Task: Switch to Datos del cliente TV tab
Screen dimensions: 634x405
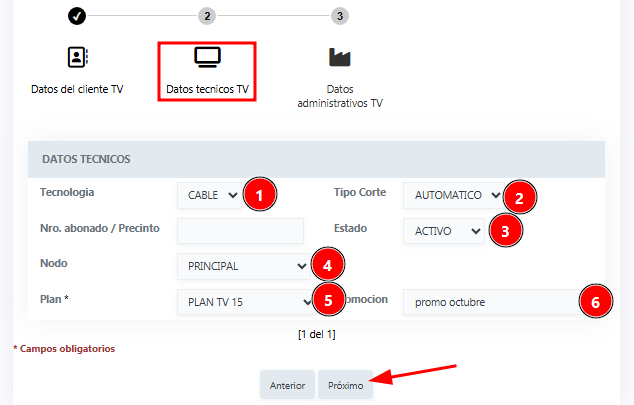Action: pyautogui.click(x=77, y=89)
